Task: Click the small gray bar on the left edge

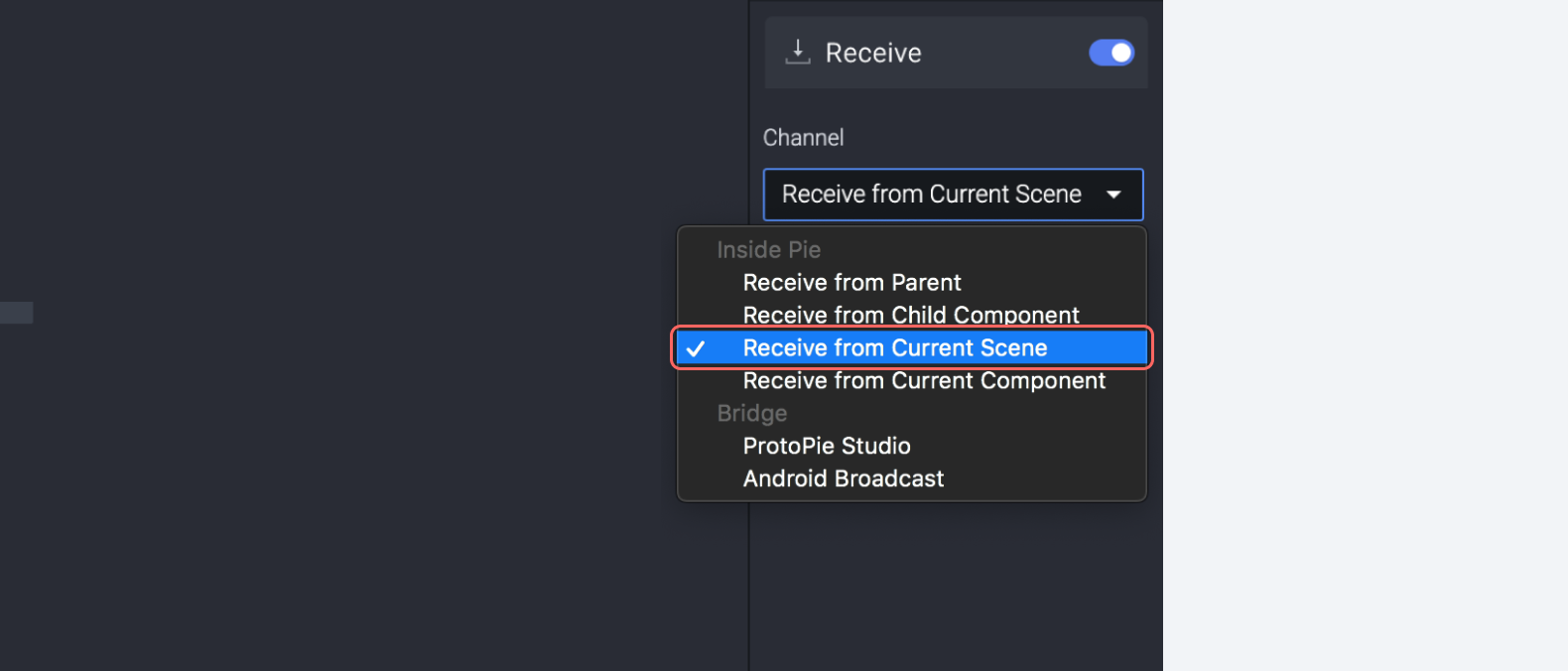Action: click(16, 312)
